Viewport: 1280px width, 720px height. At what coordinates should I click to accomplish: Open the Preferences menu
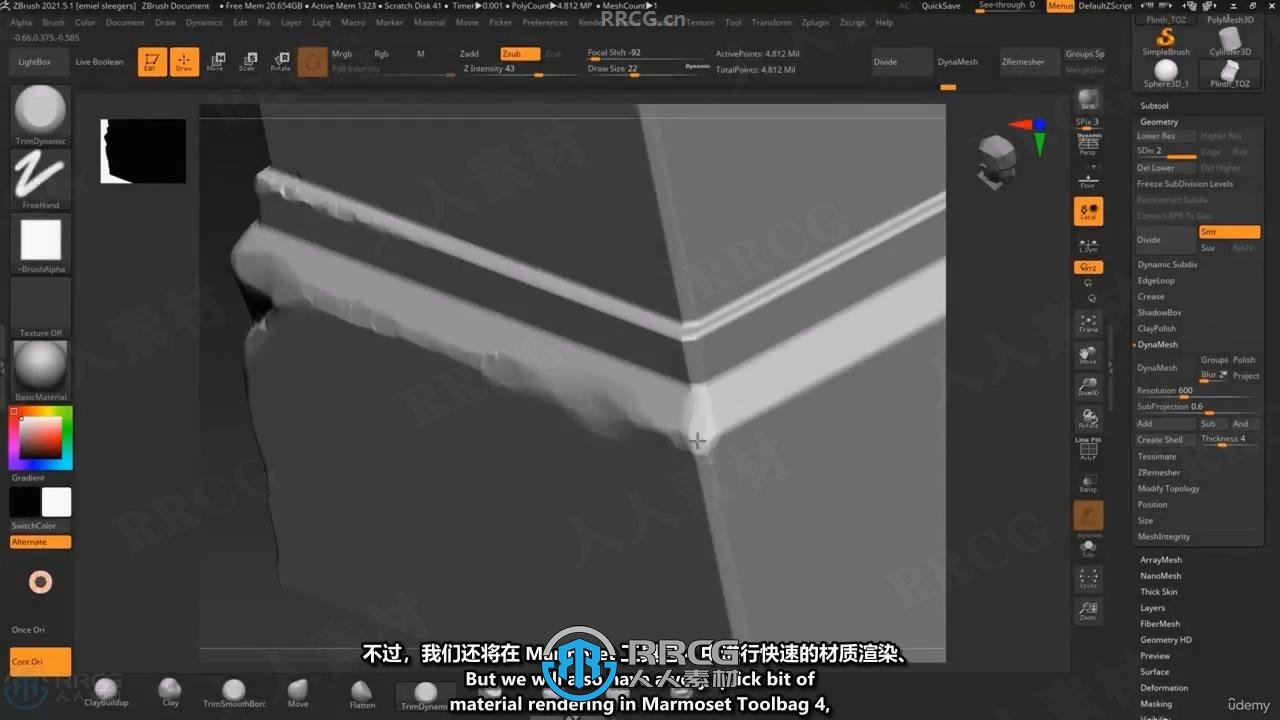[545, 22]
